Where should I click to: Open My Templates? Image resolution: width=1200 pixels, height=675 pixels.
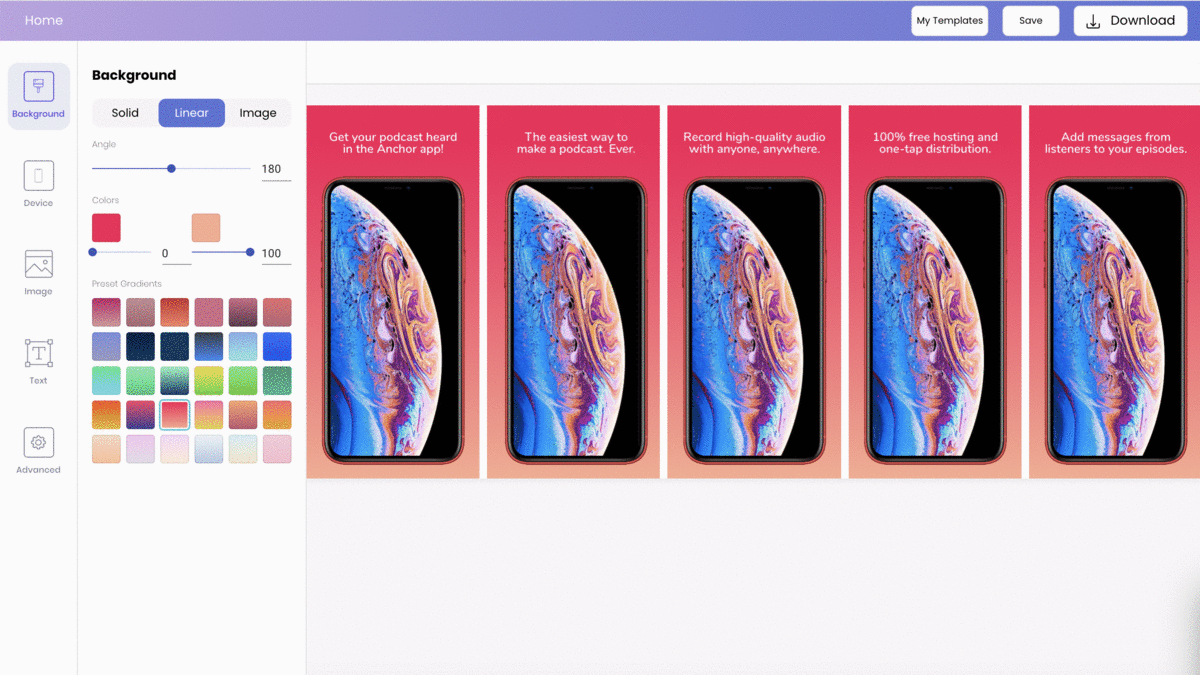click(949, 21)
